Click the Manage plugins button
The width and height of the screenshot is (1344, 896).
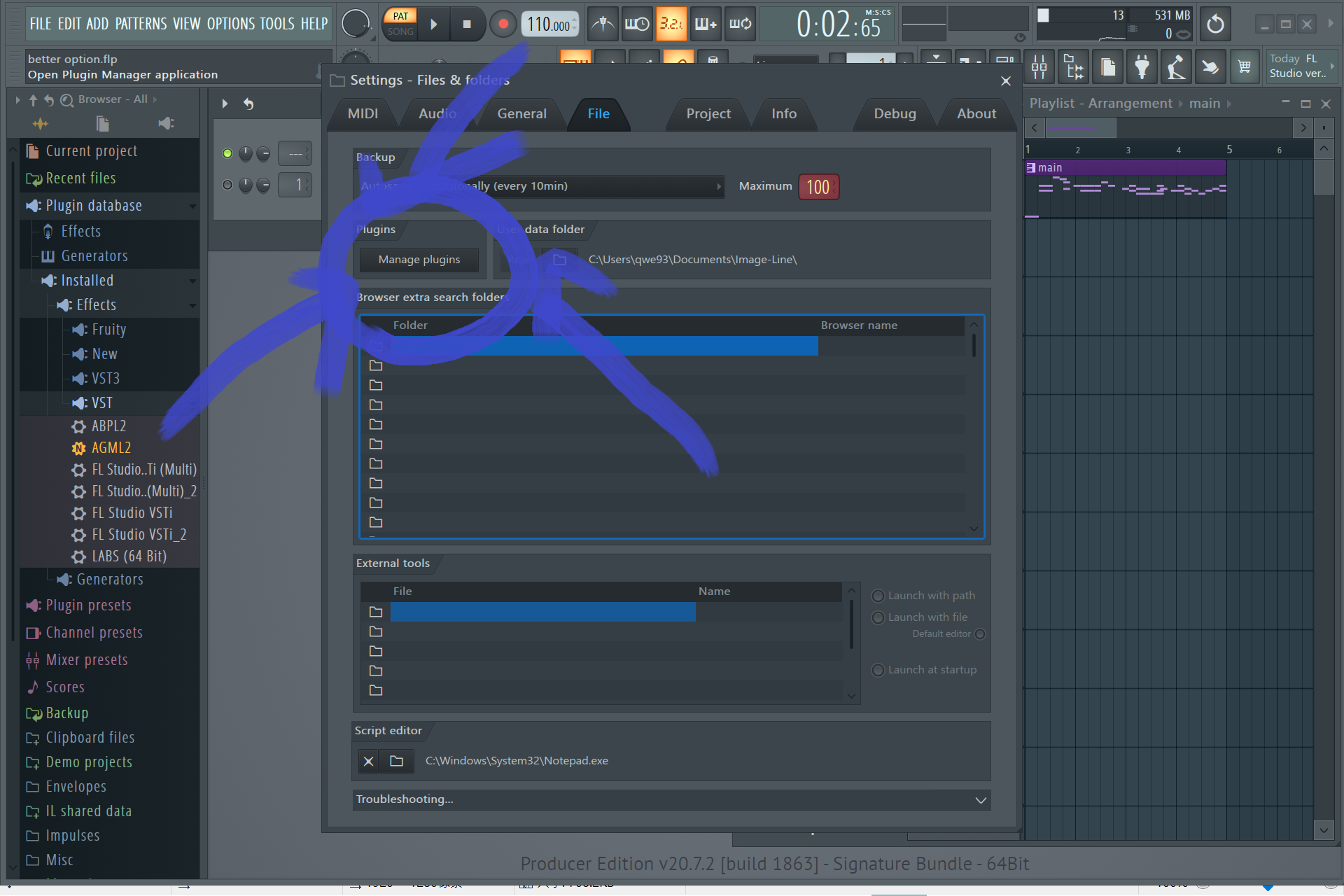click(x=419, y=260)
